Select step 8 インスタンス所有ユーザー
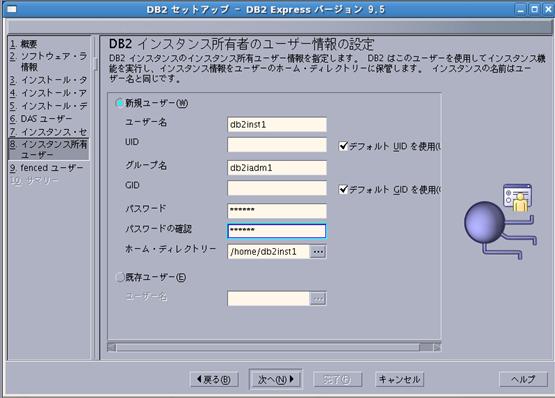 [x=48, y=149]
